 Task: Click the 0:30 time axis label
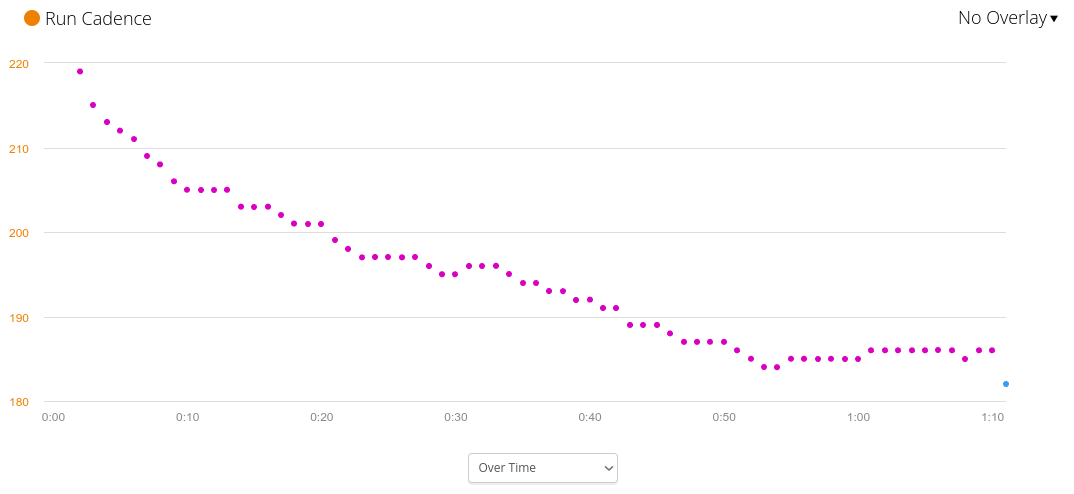pos(455,417)
